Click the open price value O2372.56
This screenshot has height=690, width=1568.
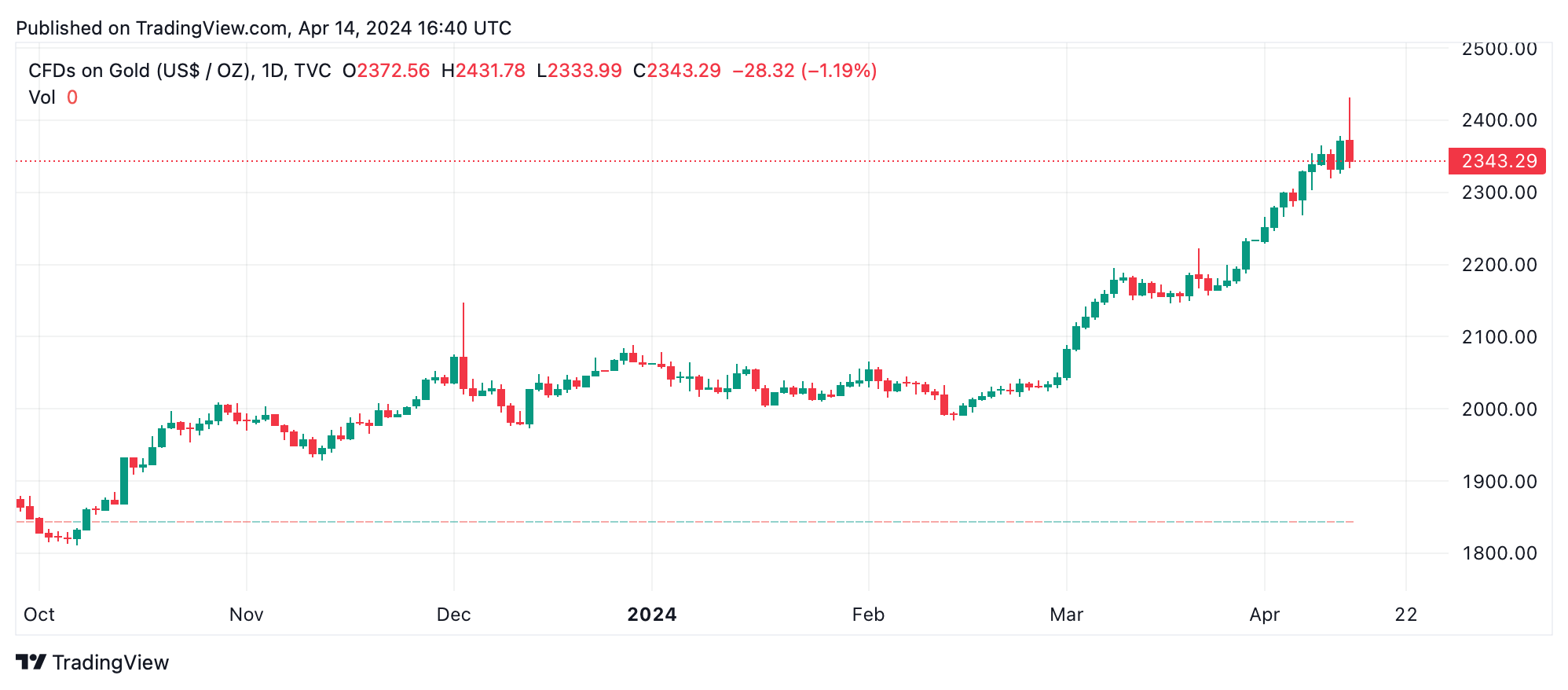point(387,71)
